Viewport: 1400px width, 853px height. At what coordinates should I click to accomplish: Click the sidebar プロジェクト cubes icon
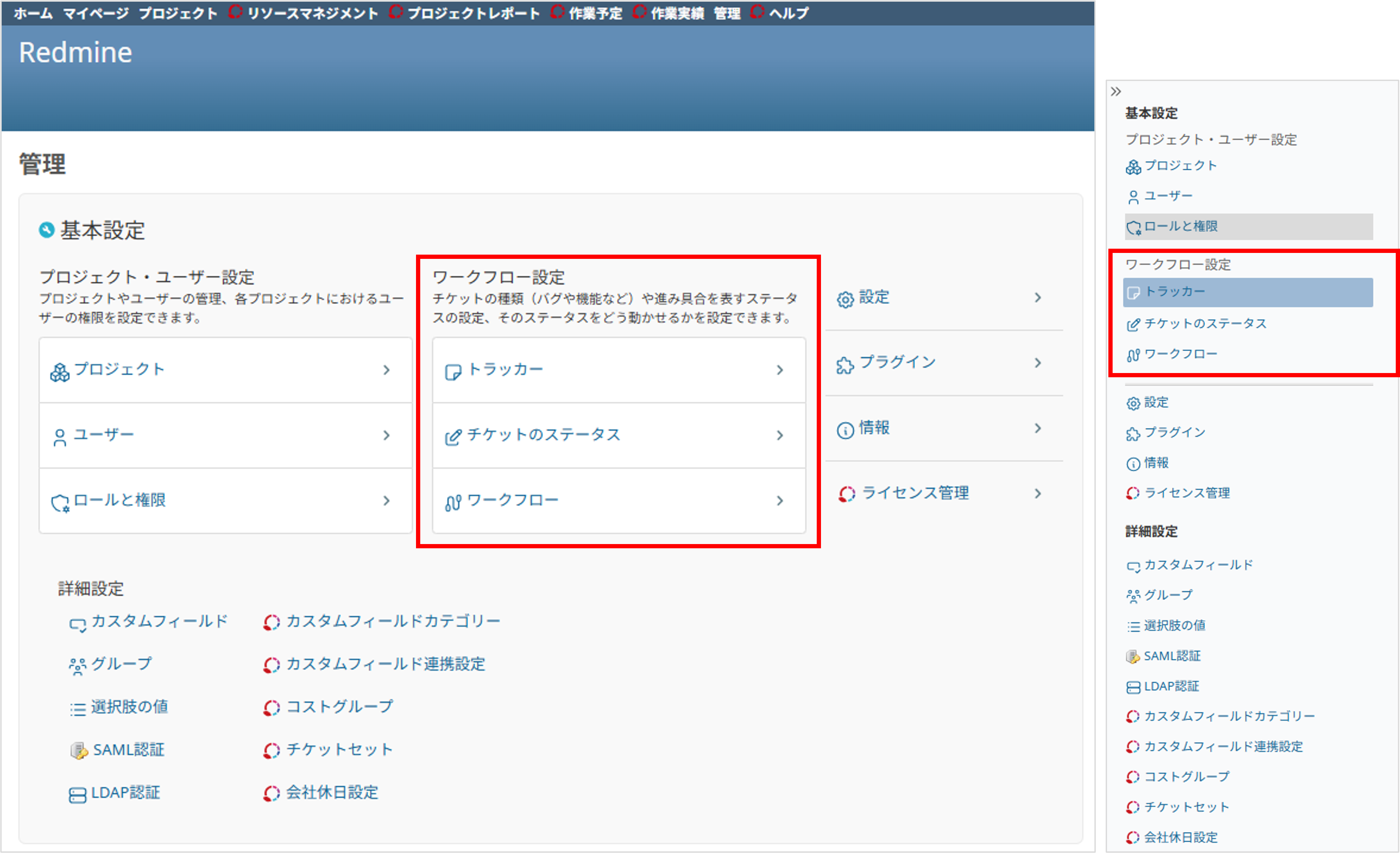[x=1133, y=167]
